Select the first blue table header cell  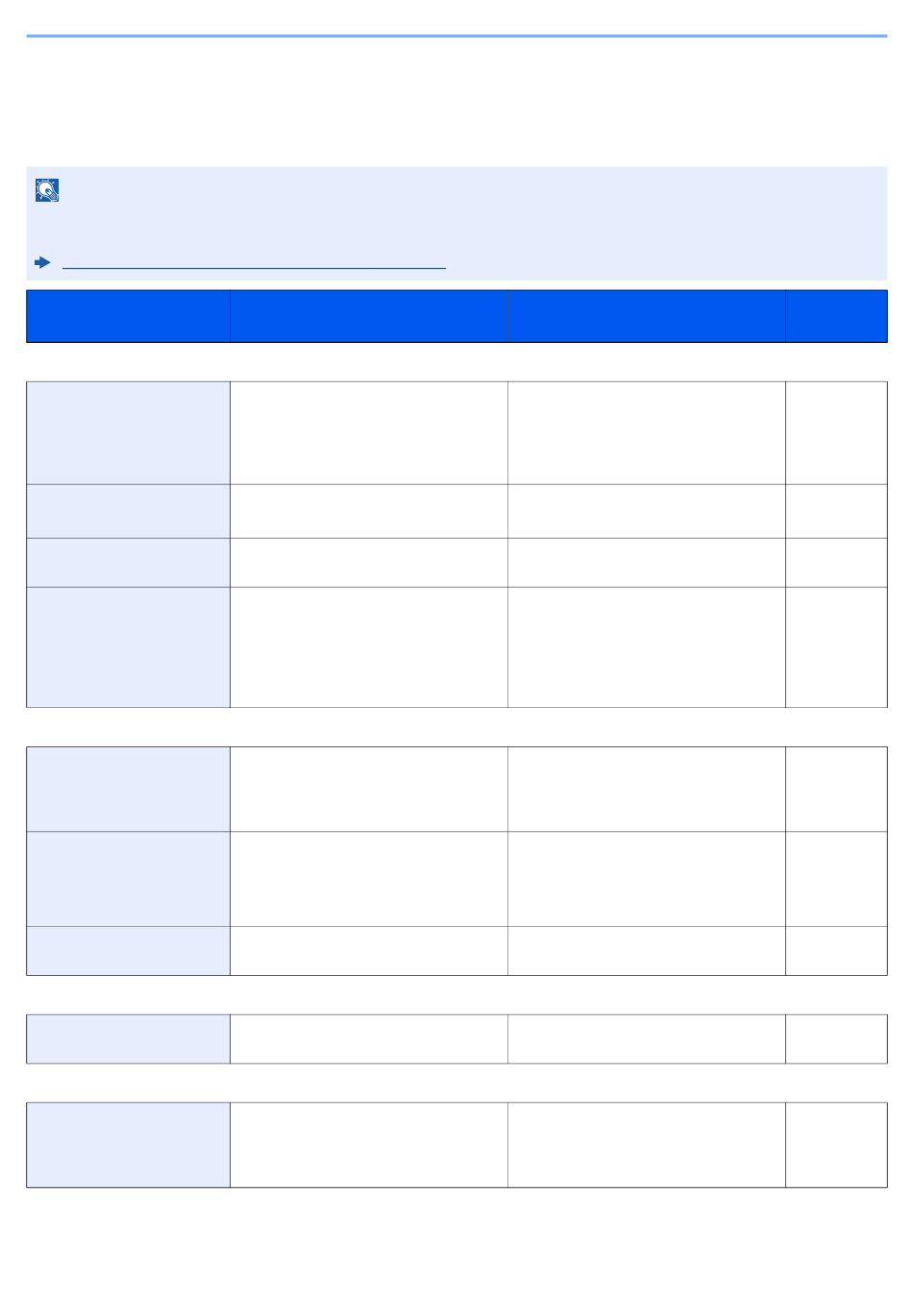(x=128, y=316)
